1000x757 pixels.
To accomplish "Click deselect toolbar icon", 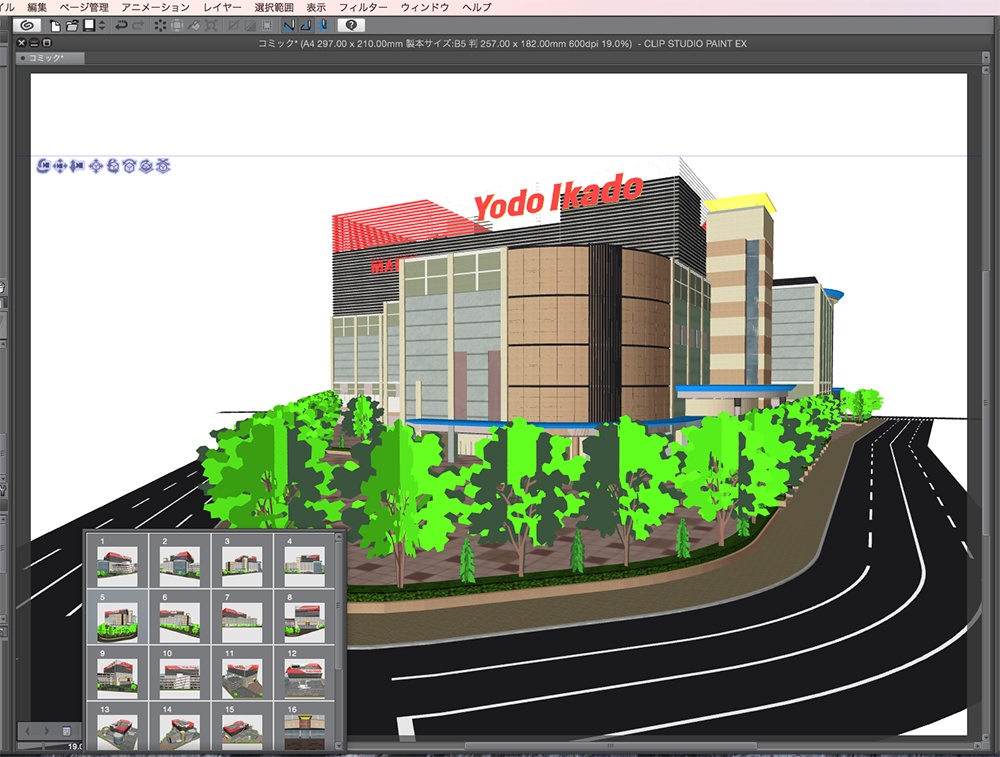I will tap(233, 26).
